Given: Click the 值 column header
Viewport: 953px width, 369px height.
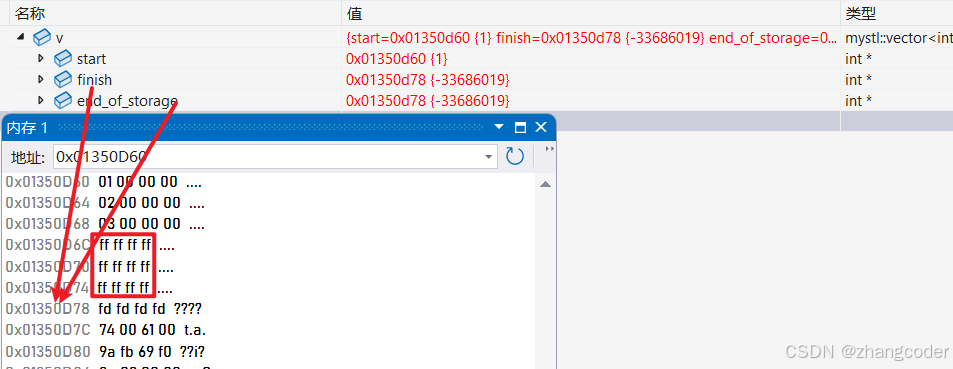Looking at the screenshot, I should [354, 13].
